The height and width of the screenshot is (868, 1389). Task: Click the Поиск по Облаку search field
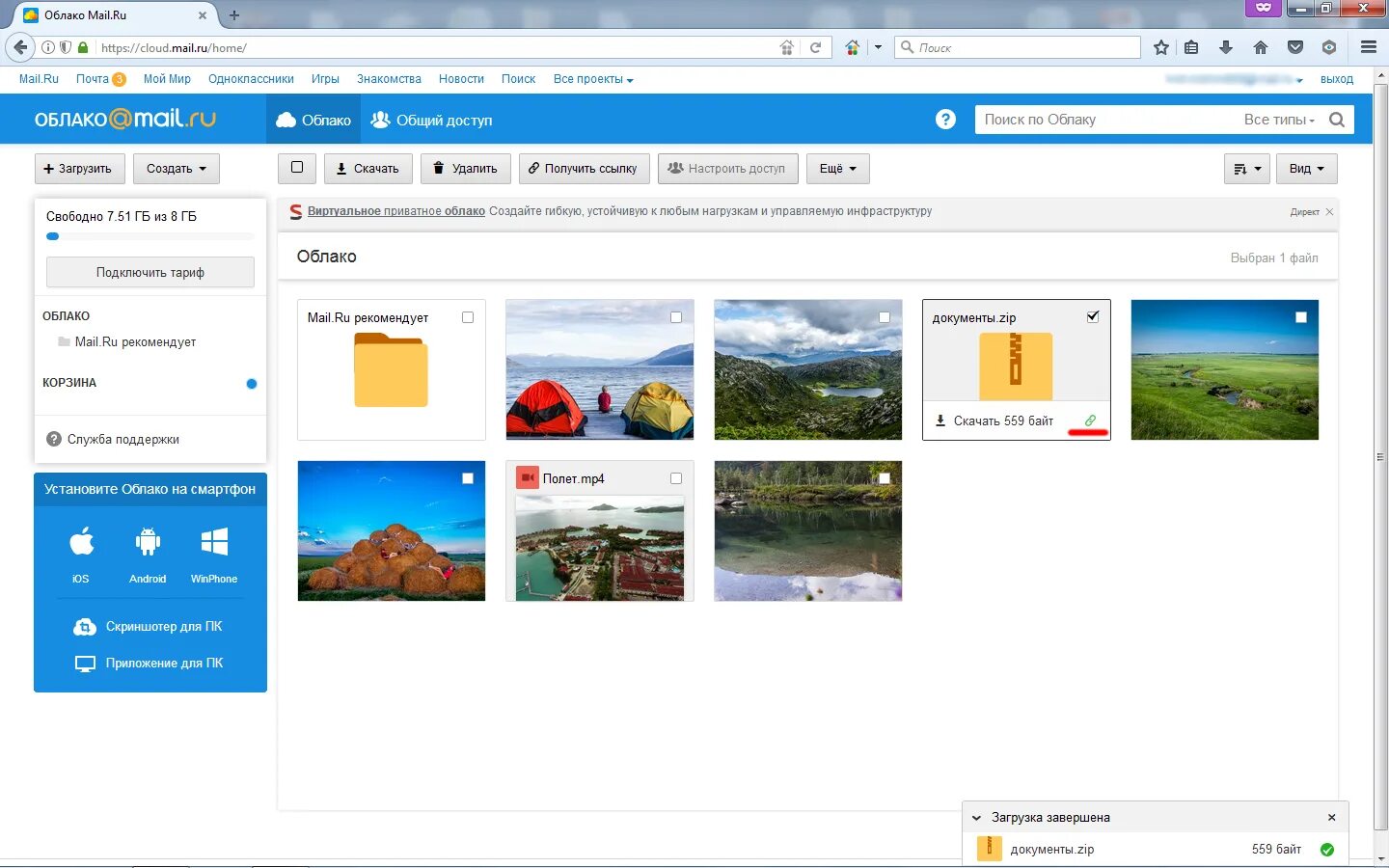(x=1107, y=120)
